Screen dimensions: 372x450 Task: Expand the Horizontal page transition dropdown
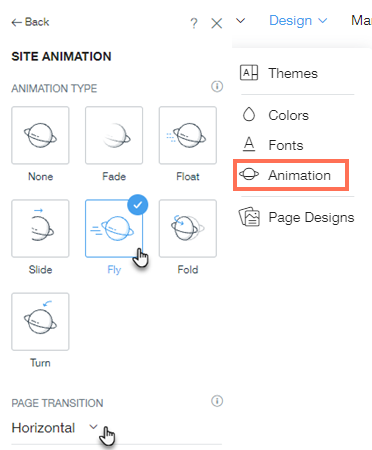pyautogui.click(x=55, y=428)
